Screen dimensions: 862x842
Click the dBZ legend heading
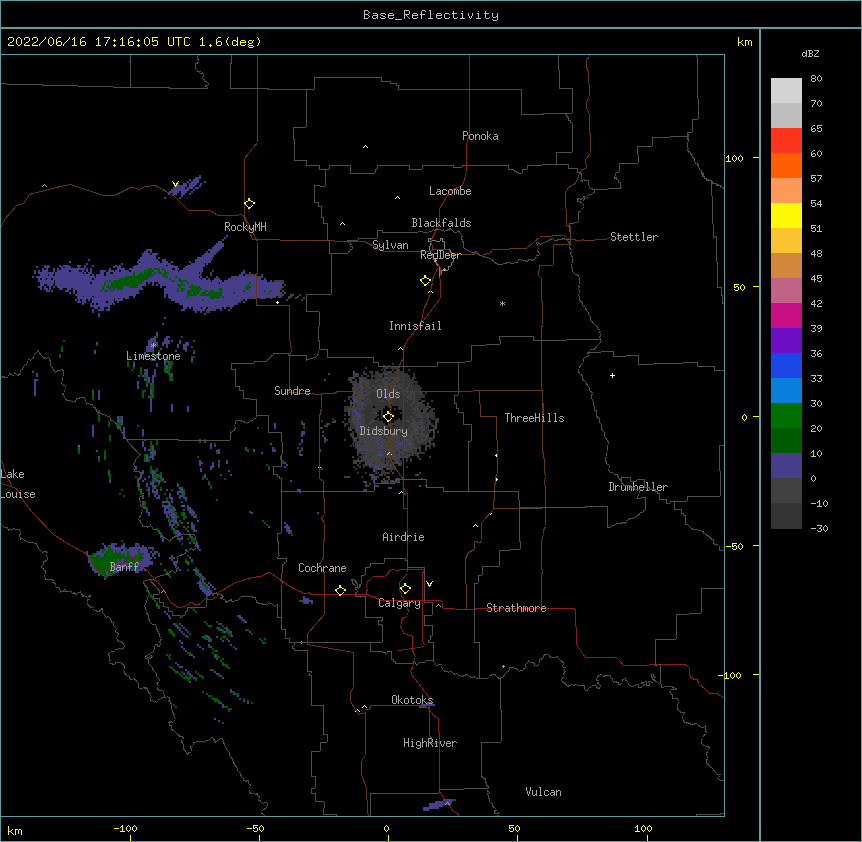[810, 54]
